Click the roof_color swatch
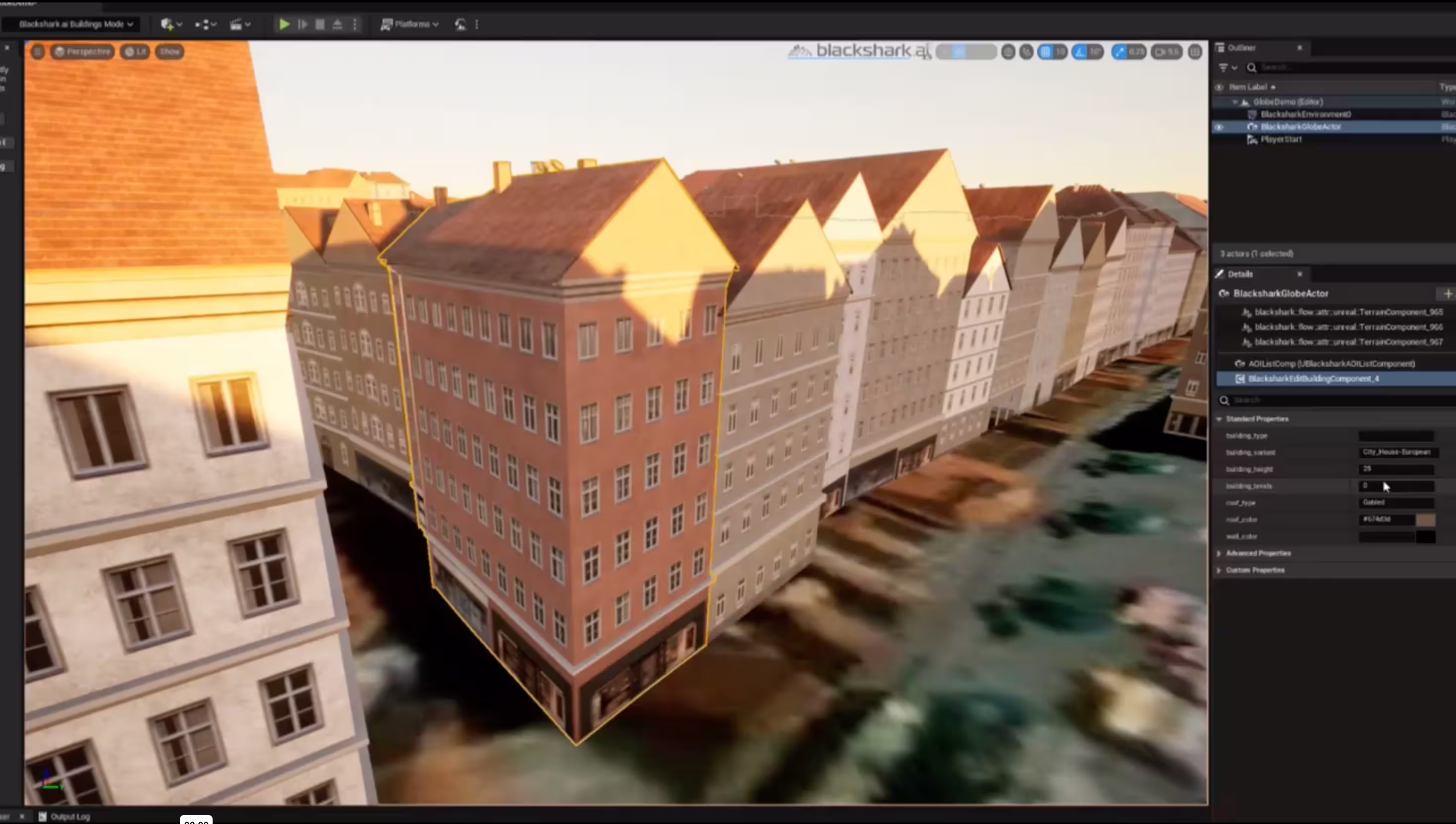Image resolution: width=1456 pixels, height=824 pixels. click(x=1425, y=520)
